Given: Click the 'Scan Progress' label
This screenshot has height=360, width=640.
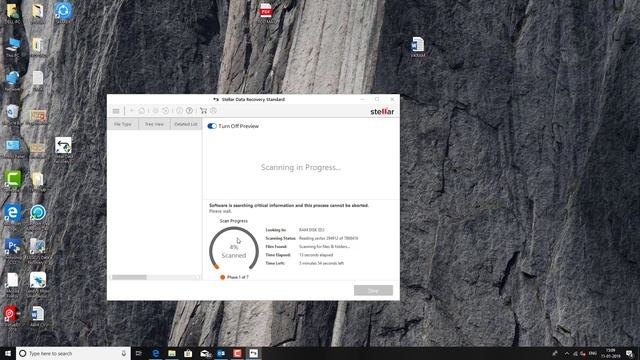Looking at the screenshot, I should pyautogui.click(x=233, y=221).
